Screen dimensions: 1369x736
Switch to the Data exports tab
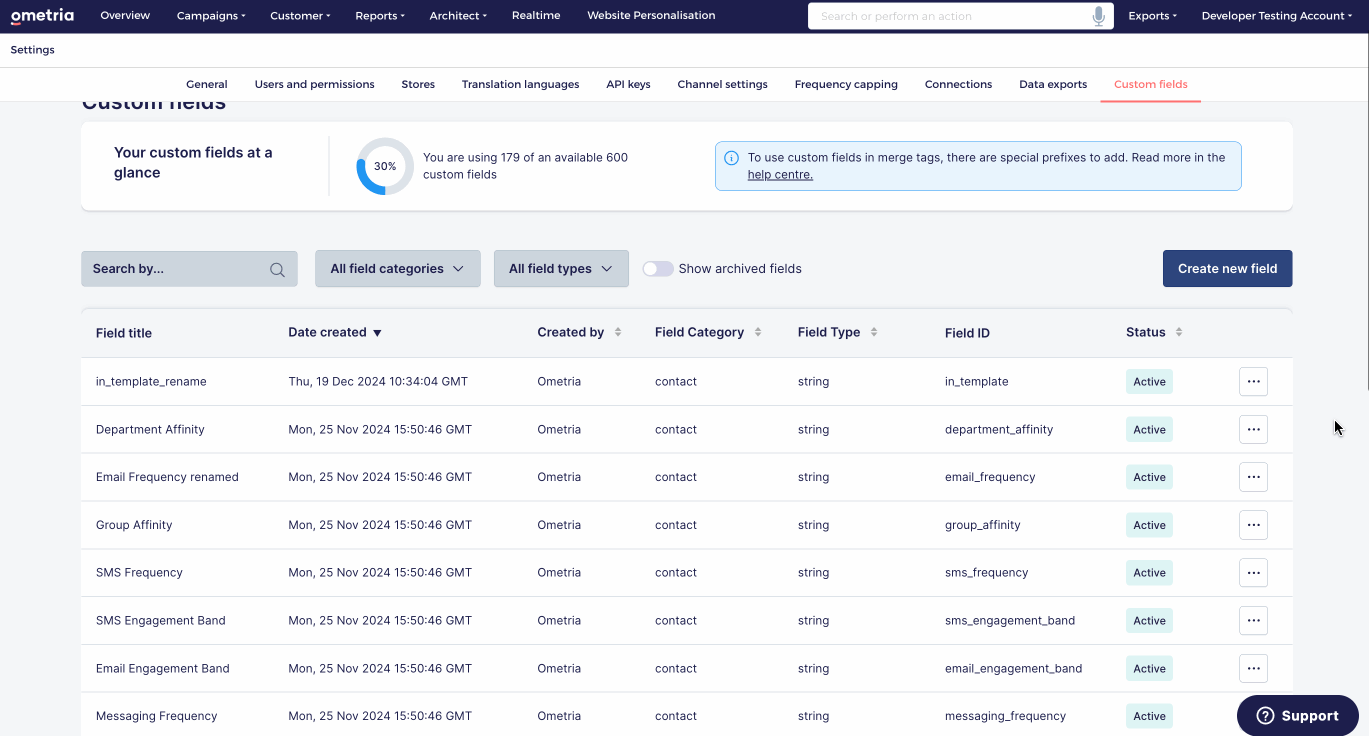1053,85
